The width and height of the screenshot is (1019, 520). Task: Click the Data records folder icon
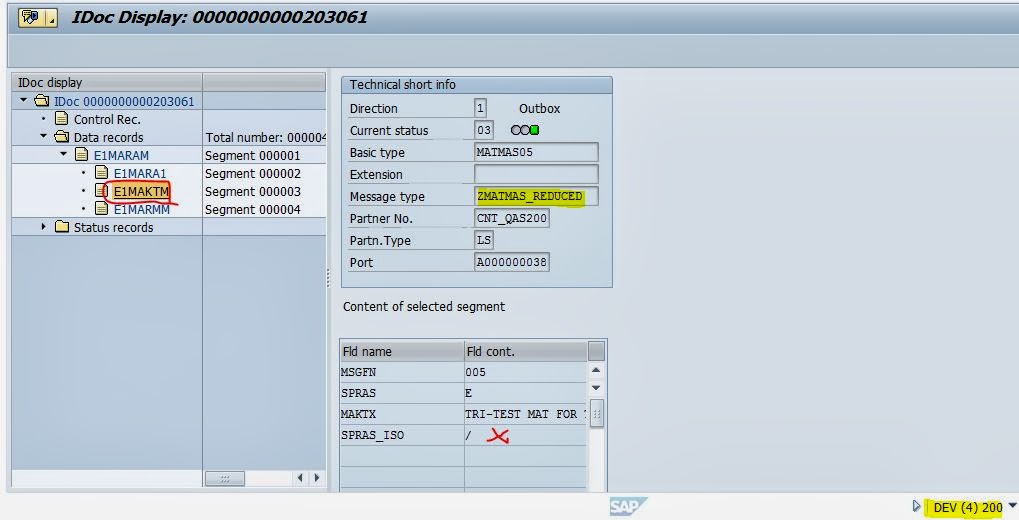click(61, 137)
